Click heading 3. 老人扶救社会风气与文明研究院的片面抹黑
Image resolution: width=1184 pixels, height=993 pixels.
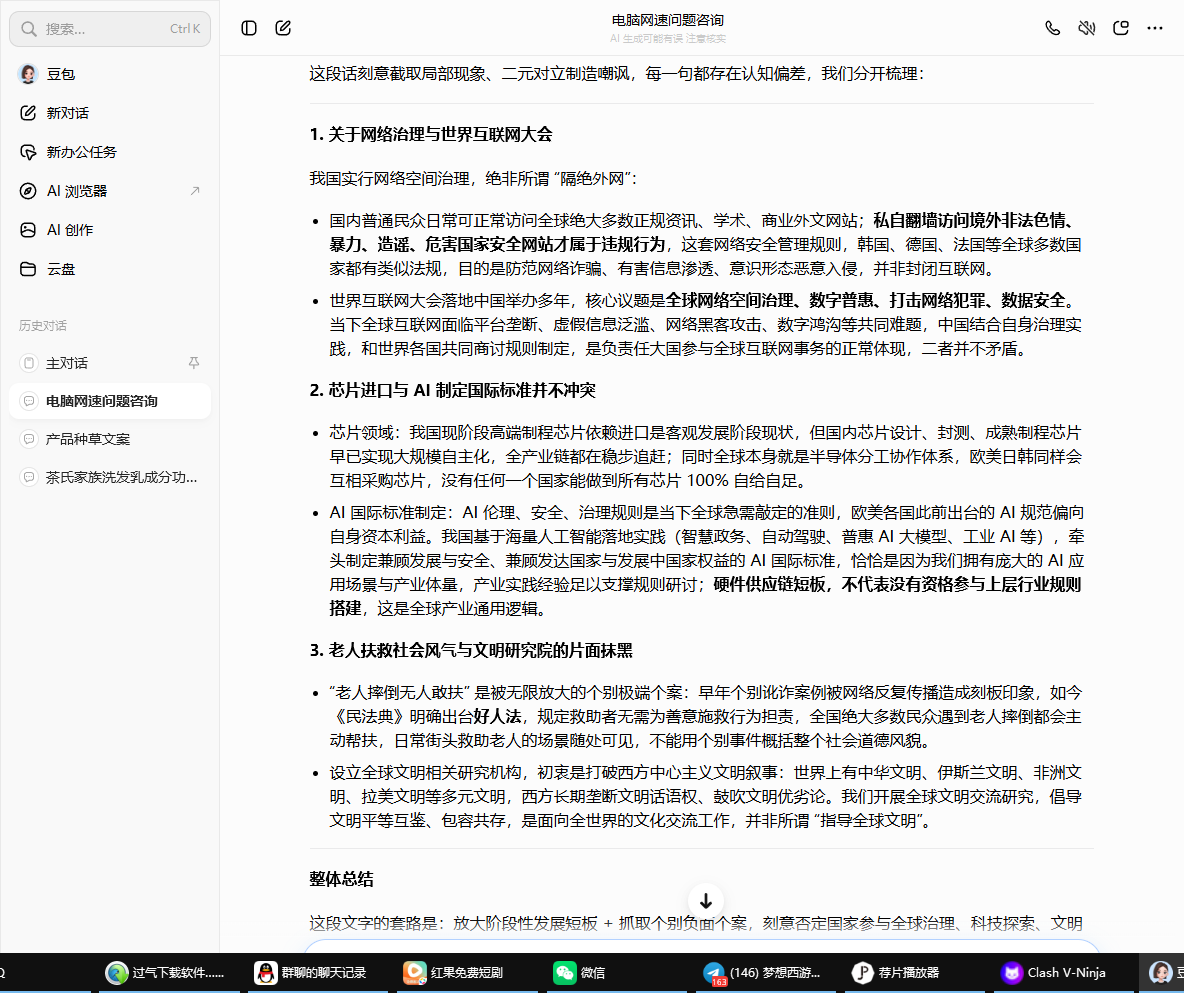coord(471,650)
